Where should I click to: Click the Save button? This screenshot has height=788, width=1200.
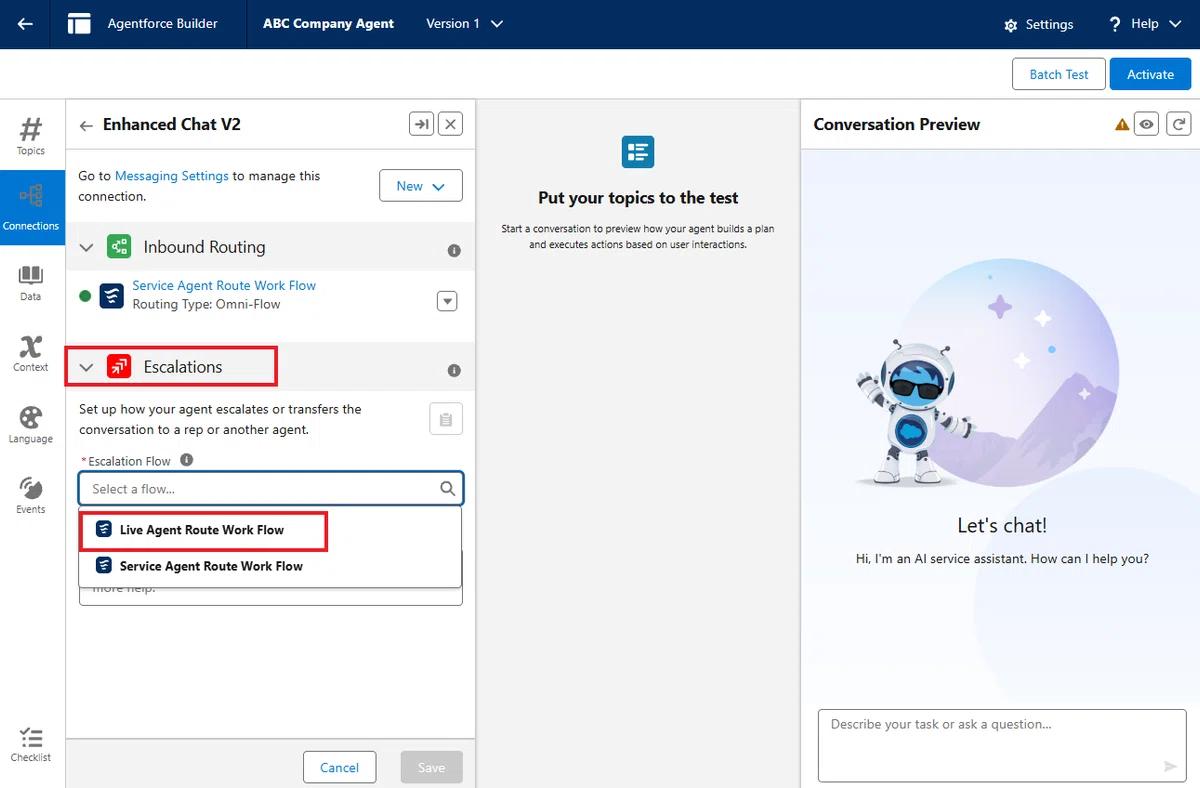pos(431,767)
